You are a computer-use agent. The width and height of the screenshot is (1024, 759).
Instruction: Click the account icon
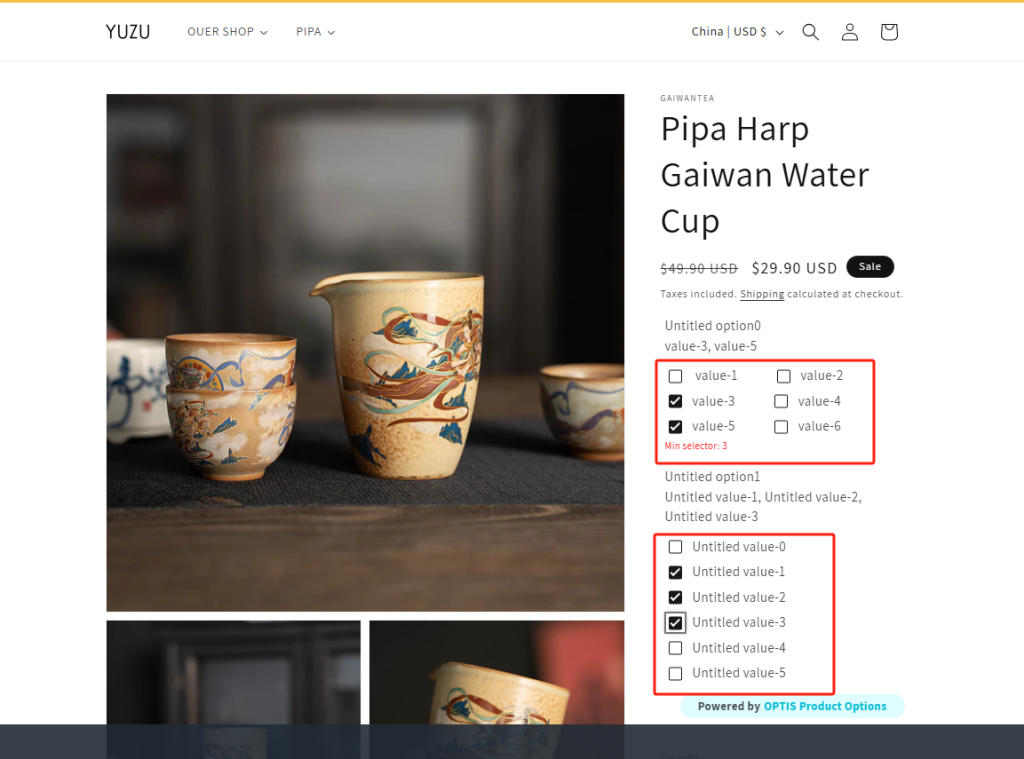849,31
